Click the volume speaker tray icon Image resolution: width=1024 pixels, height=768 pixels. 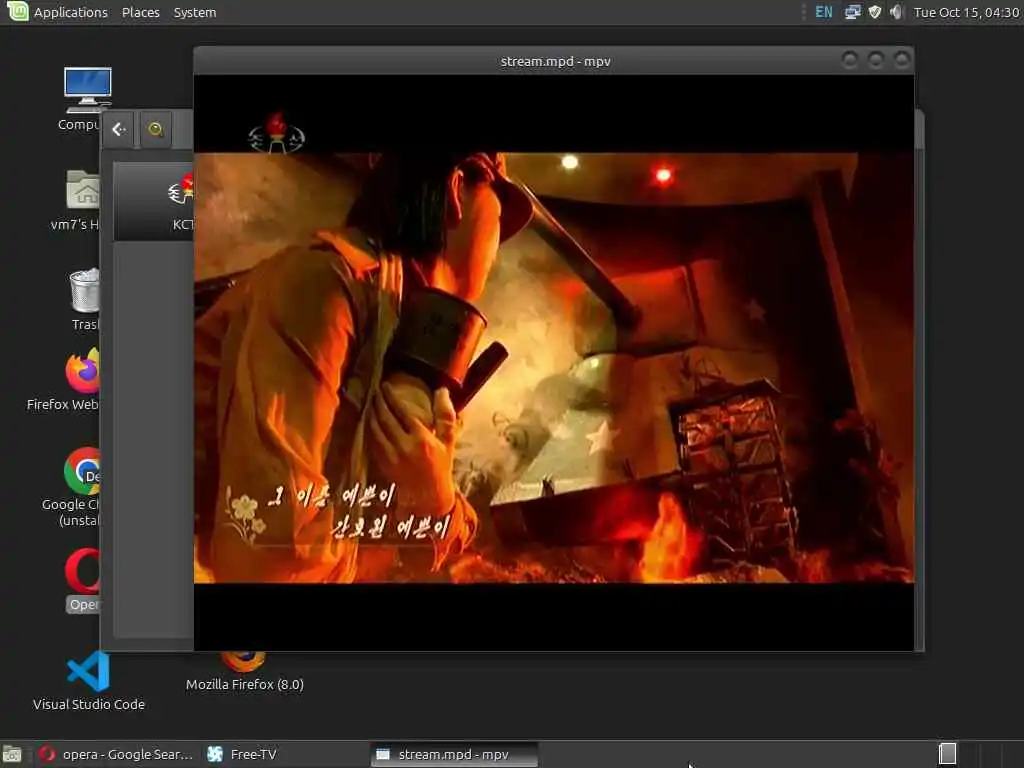(x=896, y=12)
